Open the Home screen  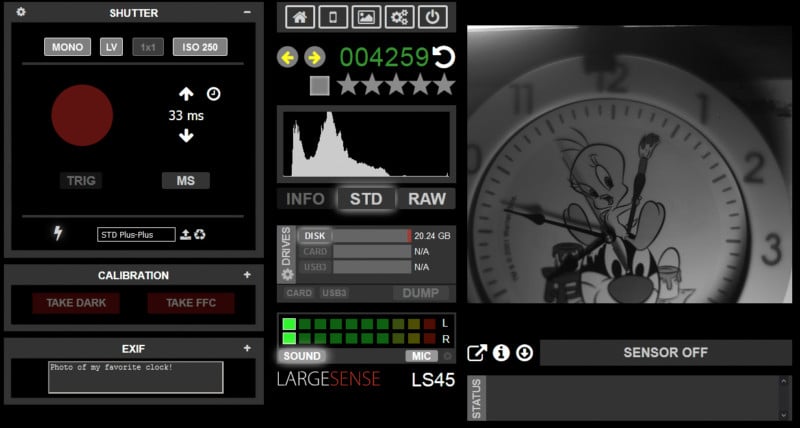[x=300, y=17]
